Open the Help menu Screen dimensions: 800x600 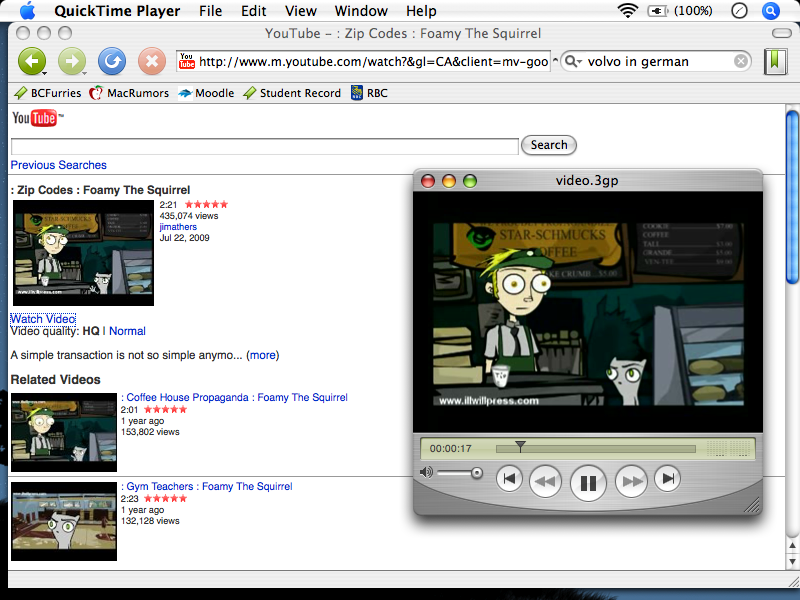point(421,11)
